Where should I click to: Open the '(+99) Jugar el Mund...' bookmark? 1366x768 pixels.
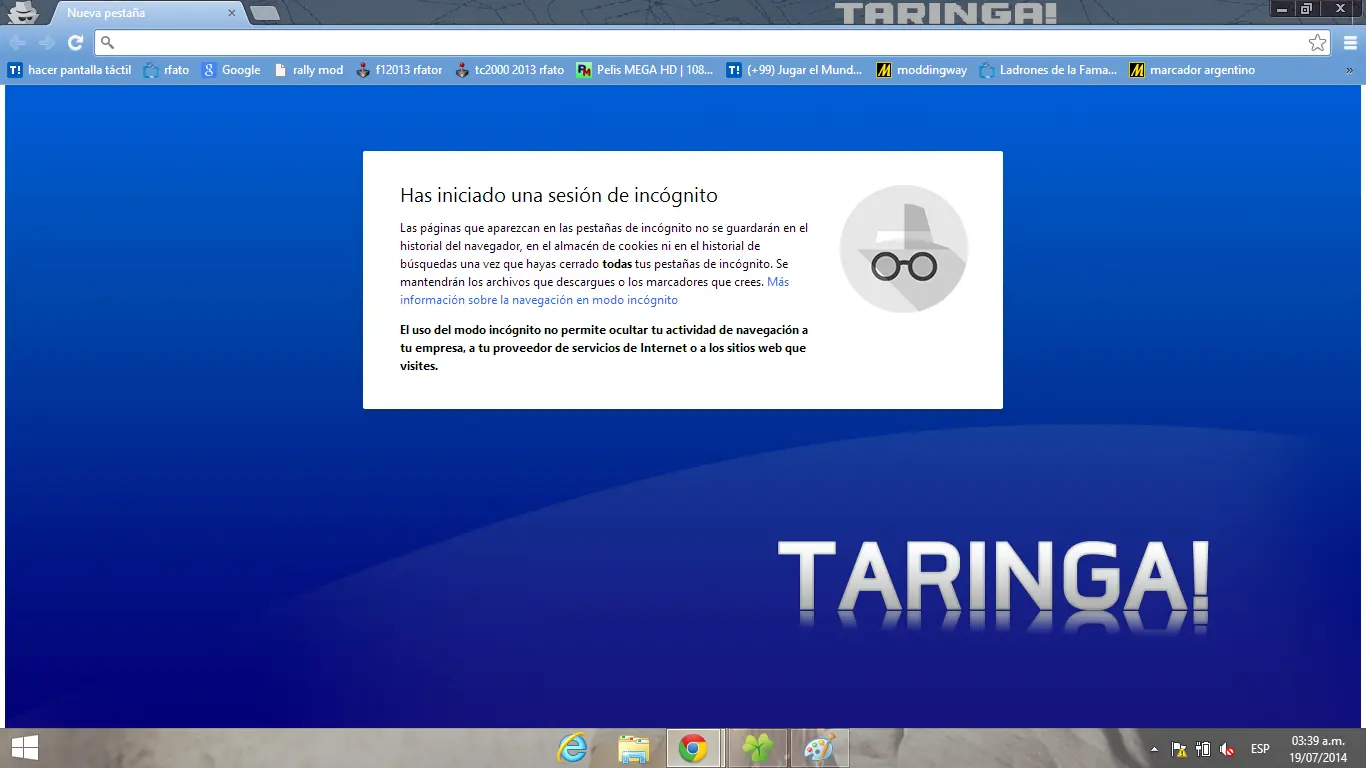tap(794, 70)
